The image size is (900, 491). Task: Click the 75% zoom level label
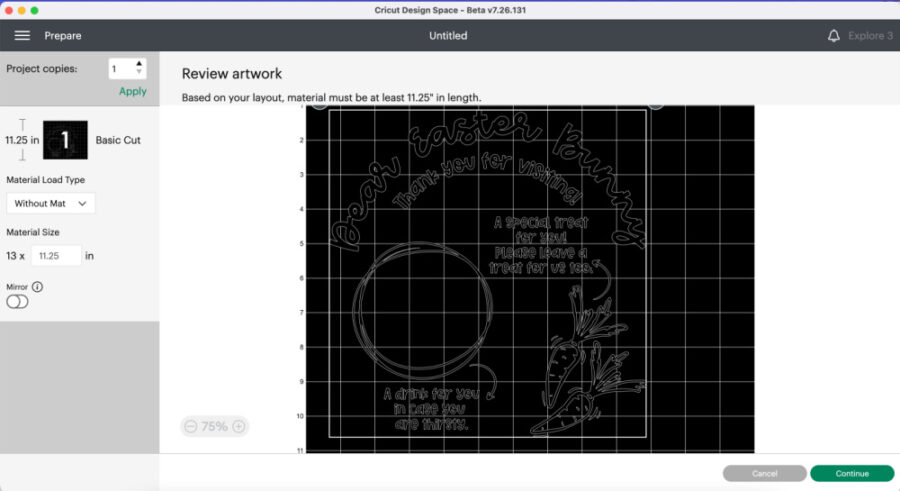point(214,426)
